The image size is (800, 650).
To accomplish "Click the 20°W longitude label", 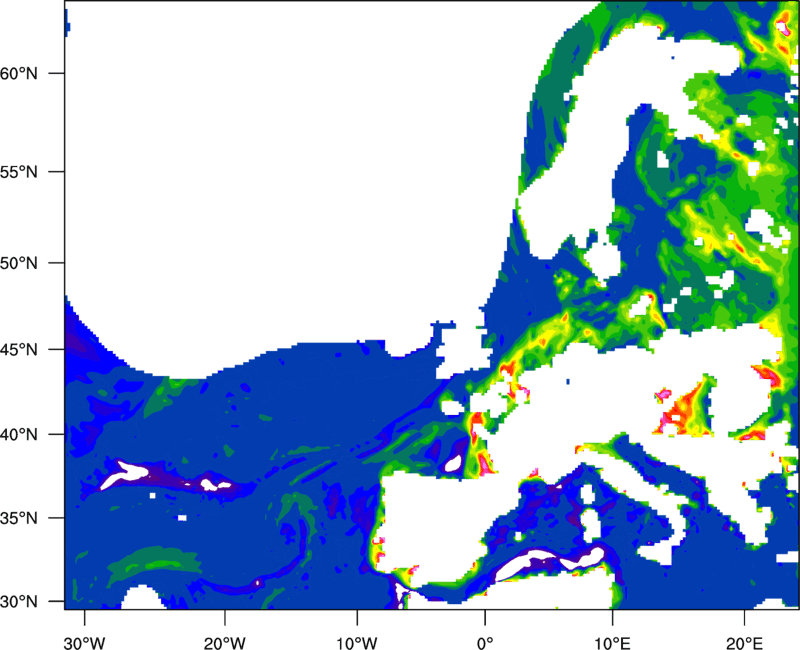I will [224, 643].
